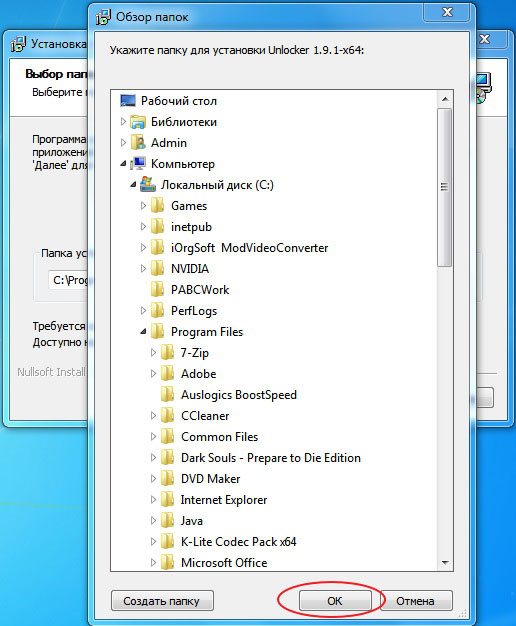Expand the DVD Maker folder node
Image resolution: width=516 pixels, height=626 pixels.
153,478
